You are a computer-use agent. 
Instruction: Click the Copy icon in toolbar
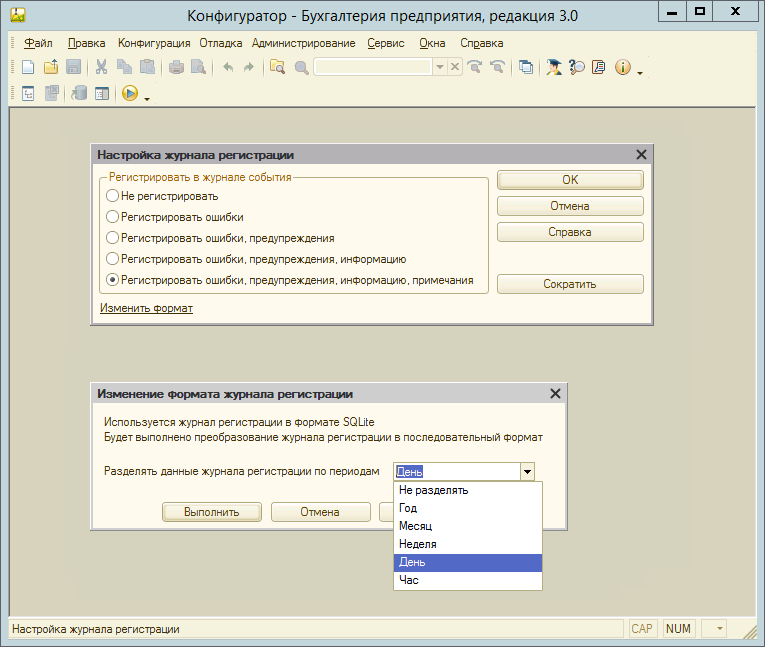click(124, 67)
